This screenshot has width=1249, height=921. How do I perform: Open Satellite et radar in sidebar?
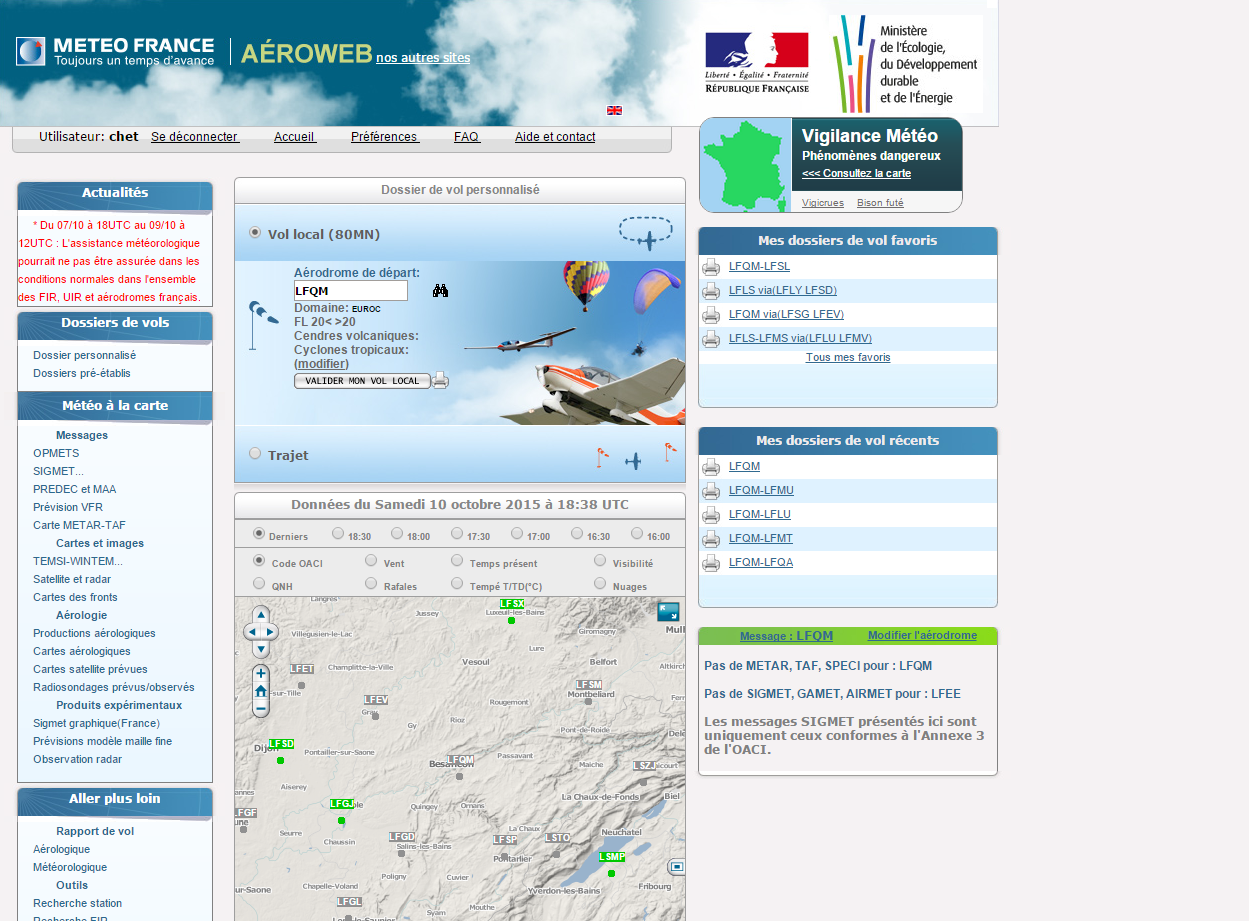click(x=72, y=579)
